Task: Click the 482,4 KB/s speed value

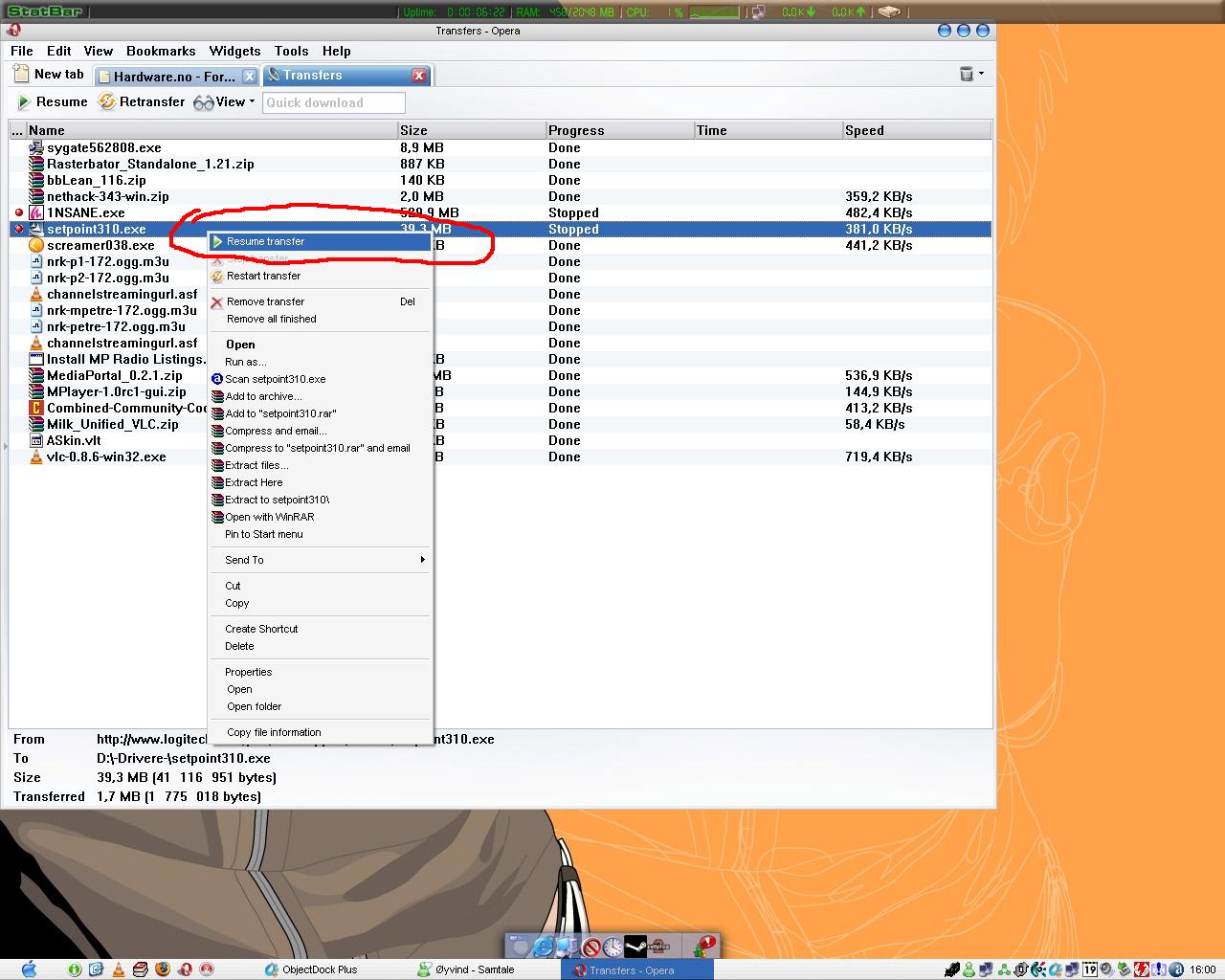Action: click(x=879, y=212)
